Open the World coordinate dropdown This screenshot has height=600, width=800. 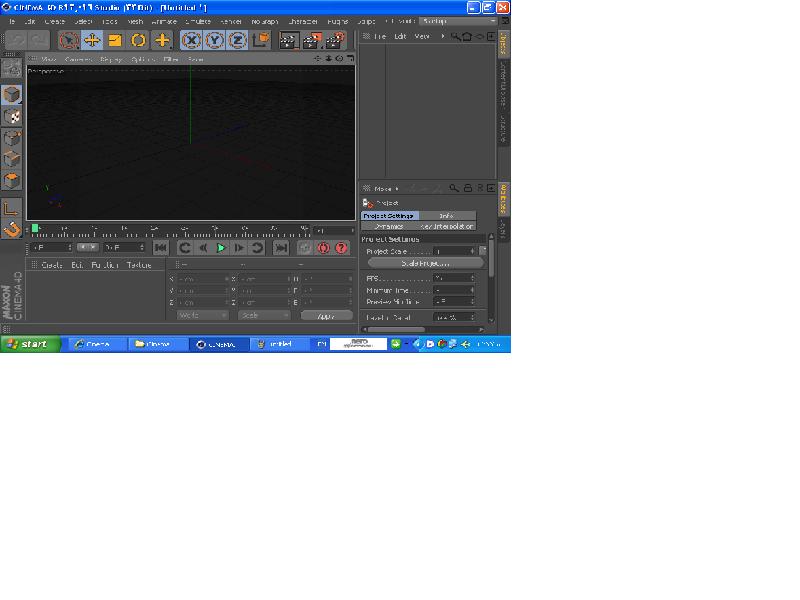(x=203, y=315)
